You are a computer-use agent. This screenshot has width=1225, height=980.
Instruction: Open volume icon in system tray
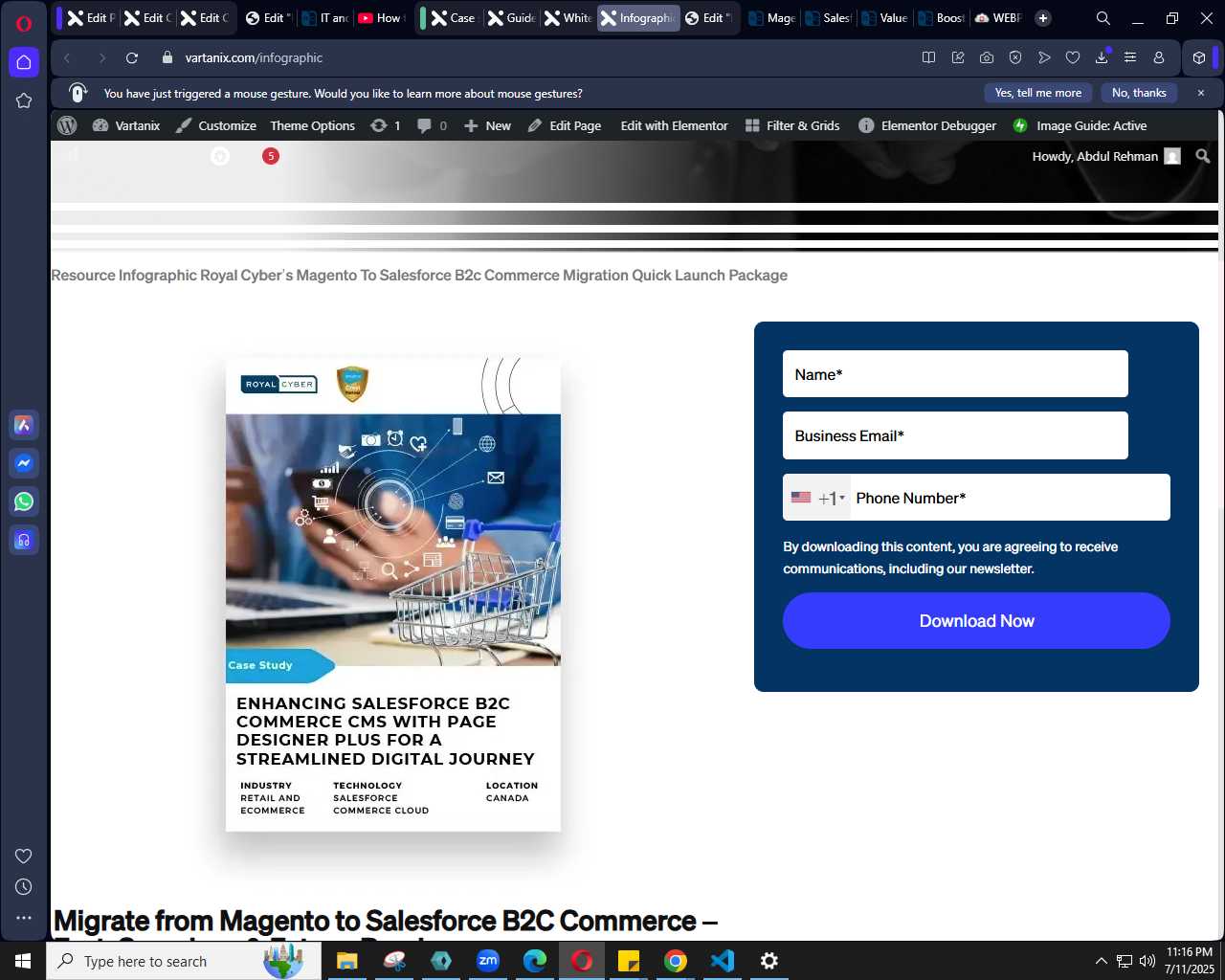1147,961
